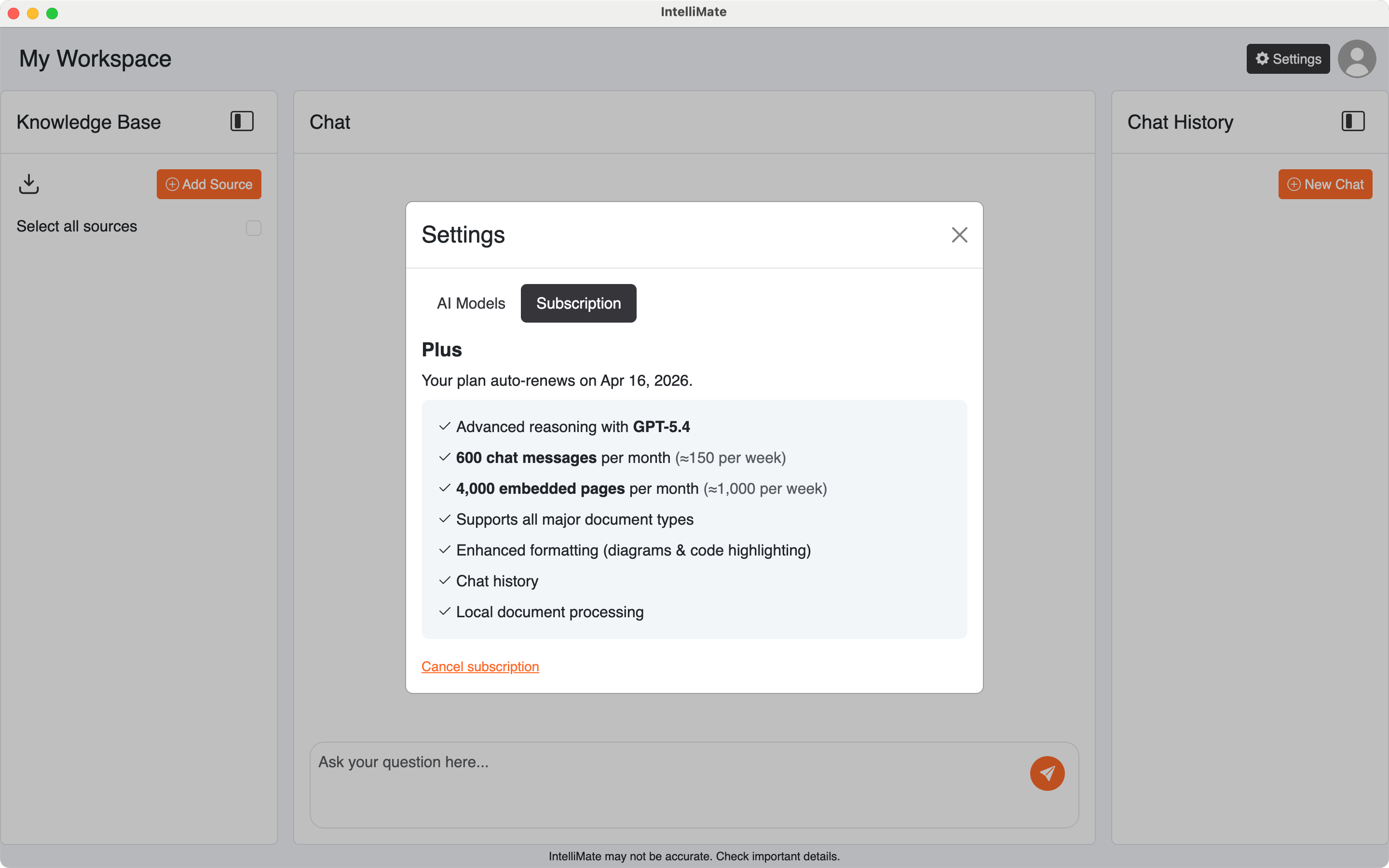The height and width of the screenshot is (868, 1389).
Task: Send the message using the paper plane icon
Action: tap(1047, 773)
